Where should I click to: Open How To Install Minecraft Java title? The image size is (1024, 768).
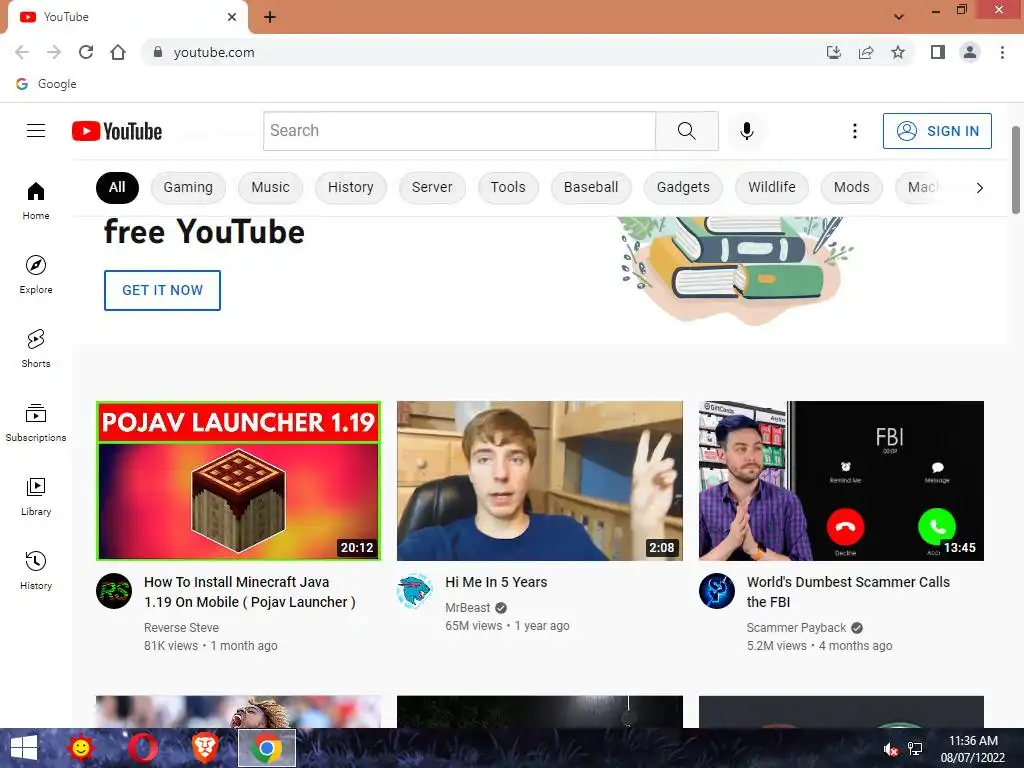(249, 592)
